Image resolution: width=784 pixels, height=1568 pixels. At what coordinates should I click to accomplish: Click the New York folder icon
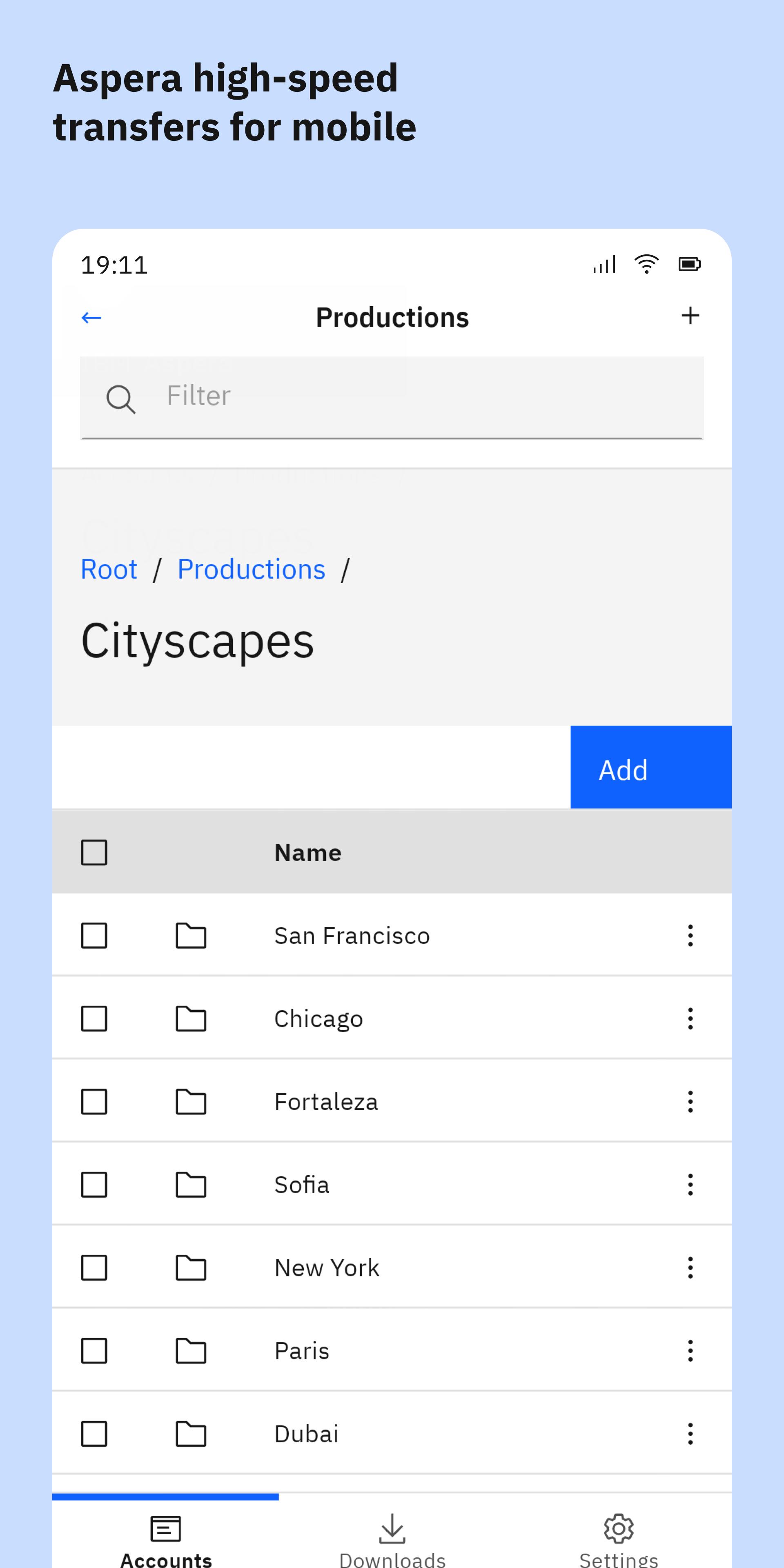click(191, 1268)
